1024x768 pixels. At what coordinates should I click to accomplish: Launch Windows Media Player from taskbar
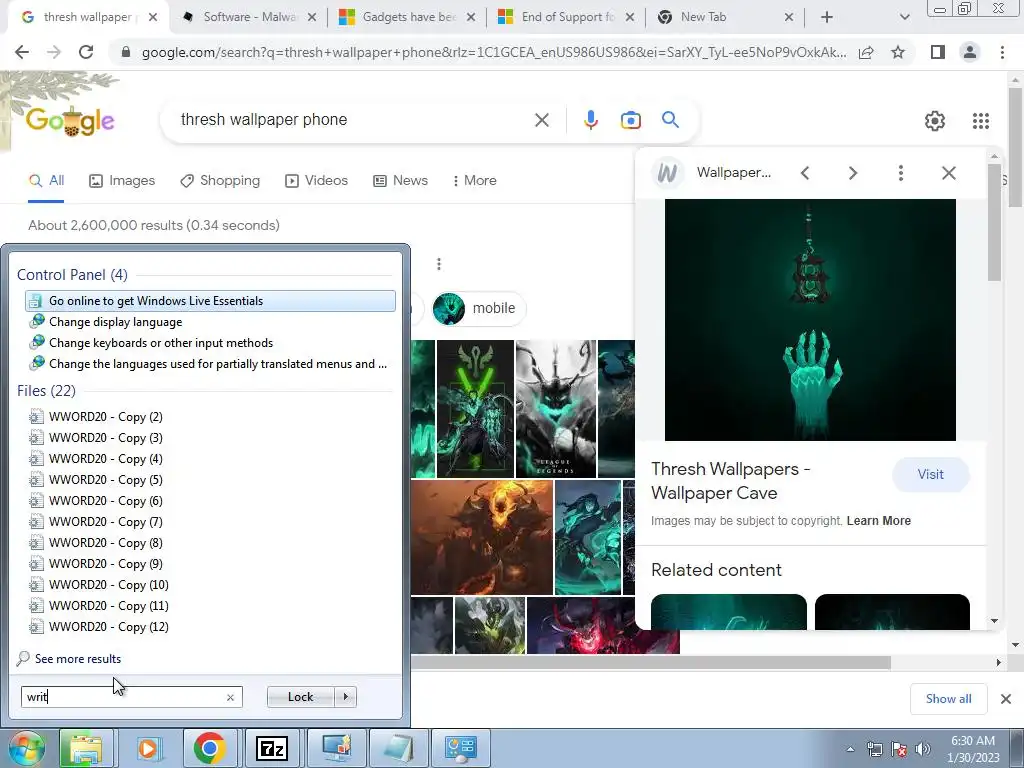tap(148, 748)
